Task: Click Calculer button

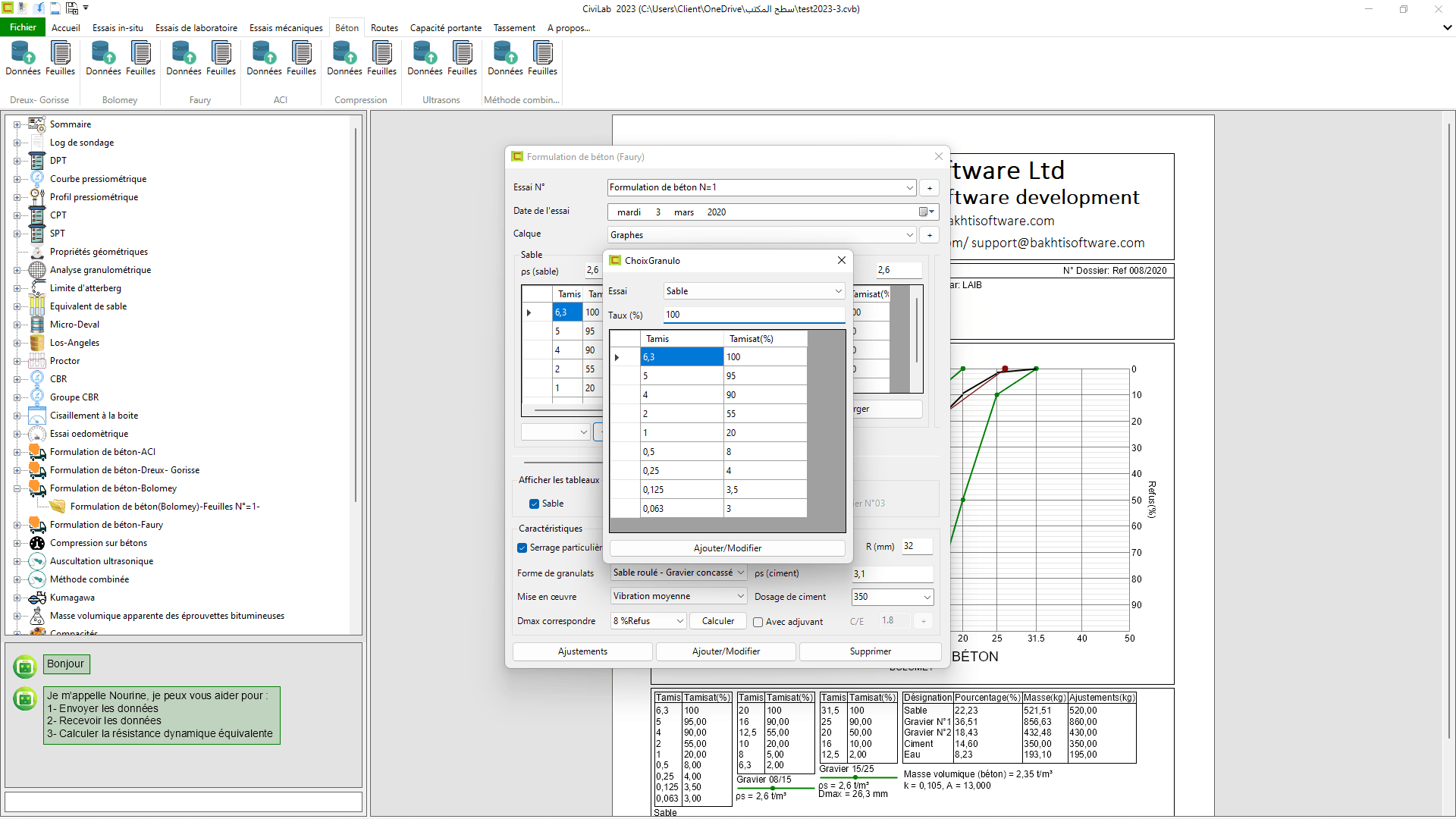Action: coord(718,621)
